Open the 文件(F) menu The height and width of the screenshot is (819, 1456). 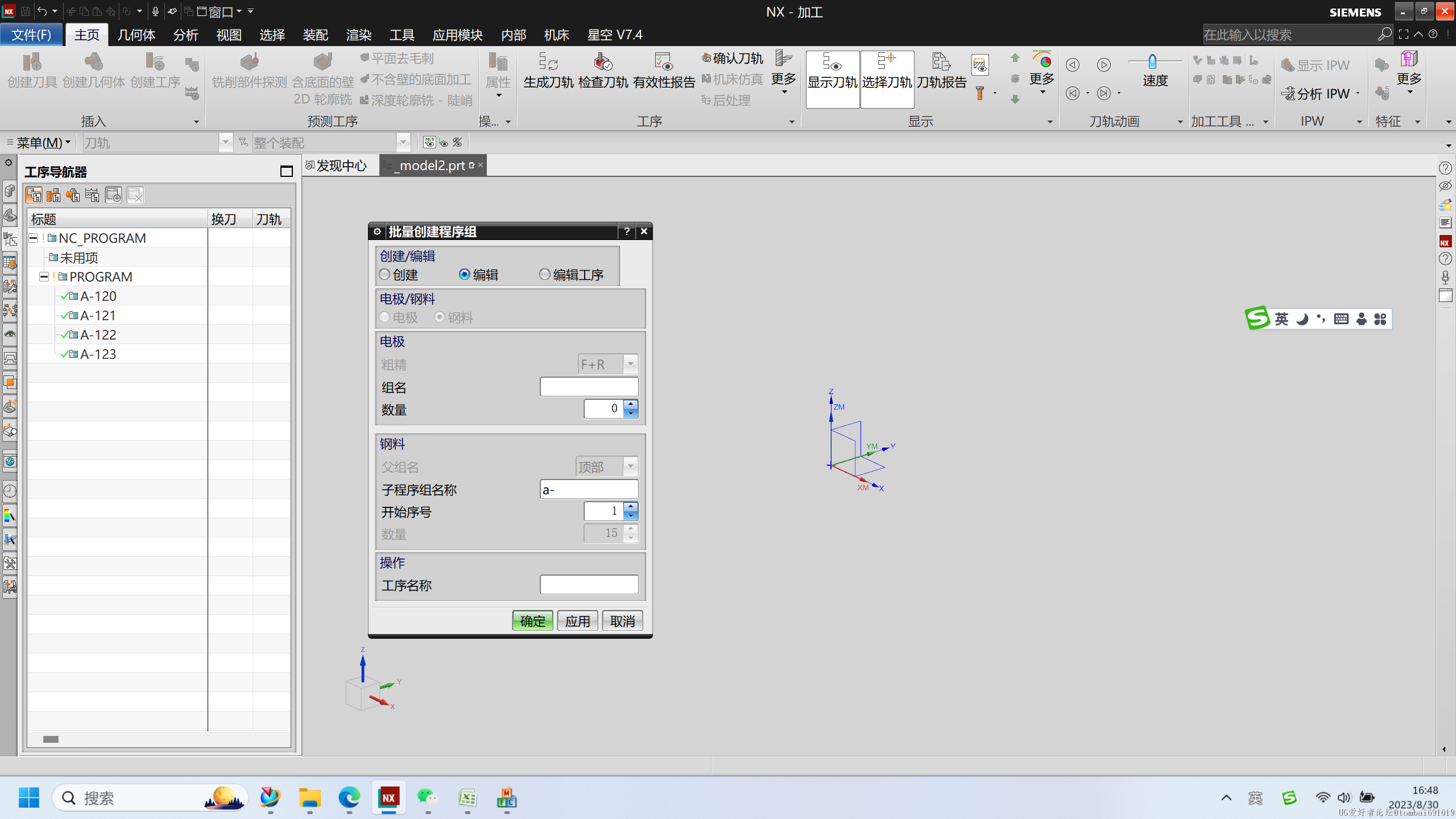(x=31, y=35)
